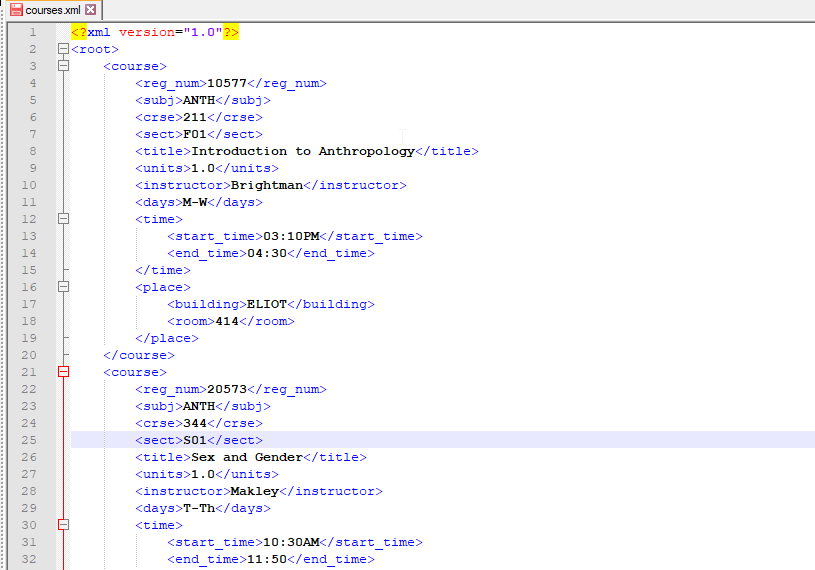Click days value M-W

(195, 202)
